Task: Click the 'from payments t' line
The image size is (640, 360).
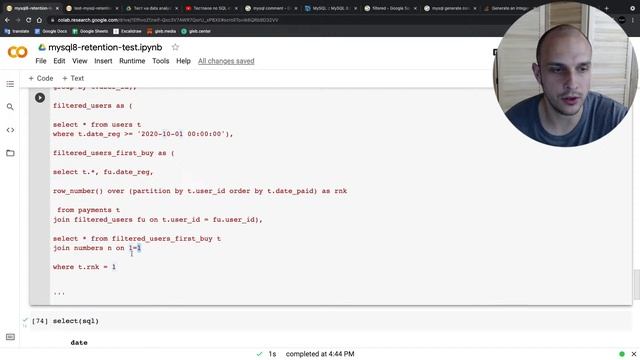Action: [x=88, y=210]
